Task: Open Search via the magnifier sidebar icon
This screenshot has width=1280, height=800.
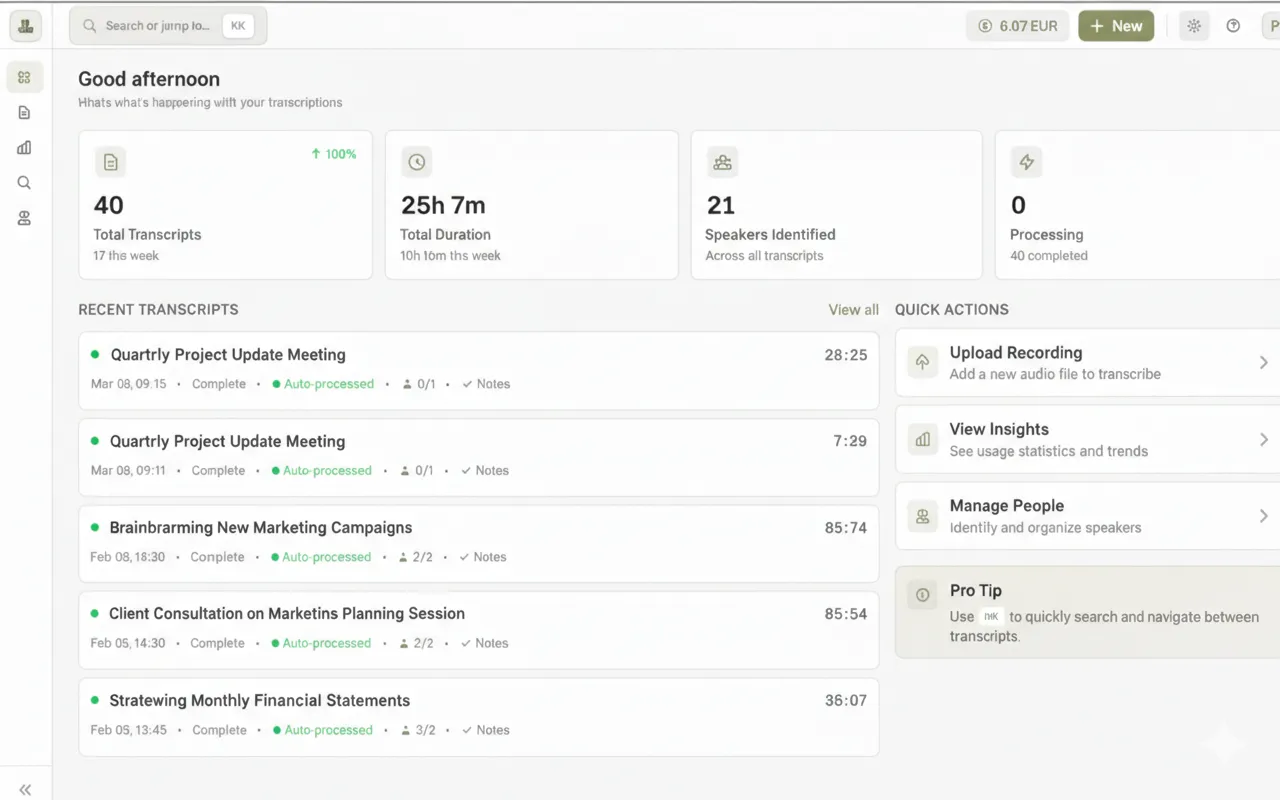Action: pyautogui.click(x=25, y=182)
